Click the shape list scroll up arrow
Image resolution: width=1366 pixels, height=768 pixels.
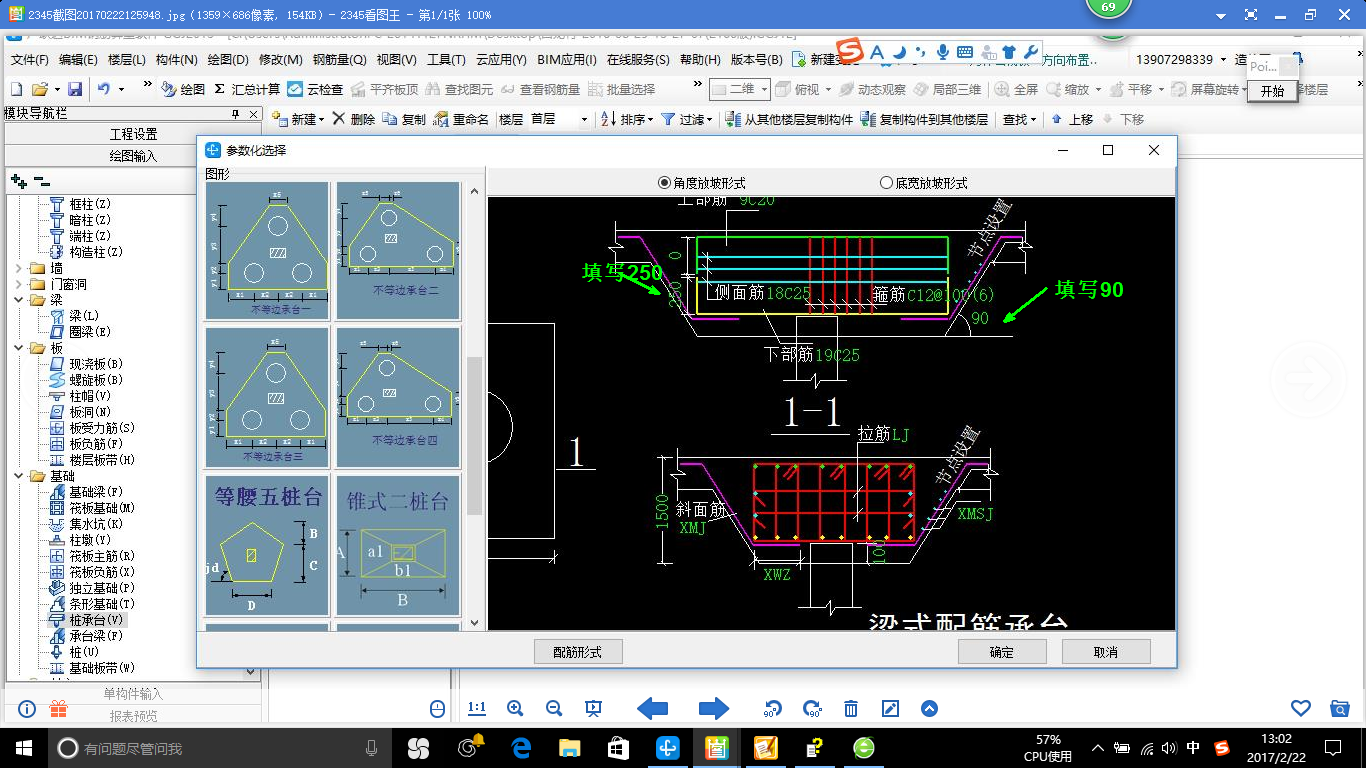[x=474, y=190]
